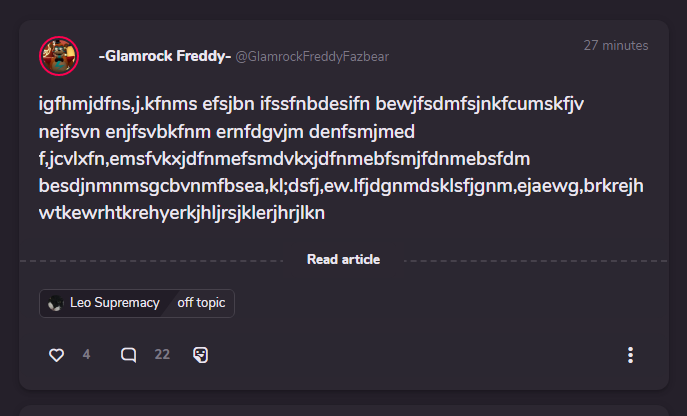
Task: View the list of 4 likes
Action: (x=86, y=354)
